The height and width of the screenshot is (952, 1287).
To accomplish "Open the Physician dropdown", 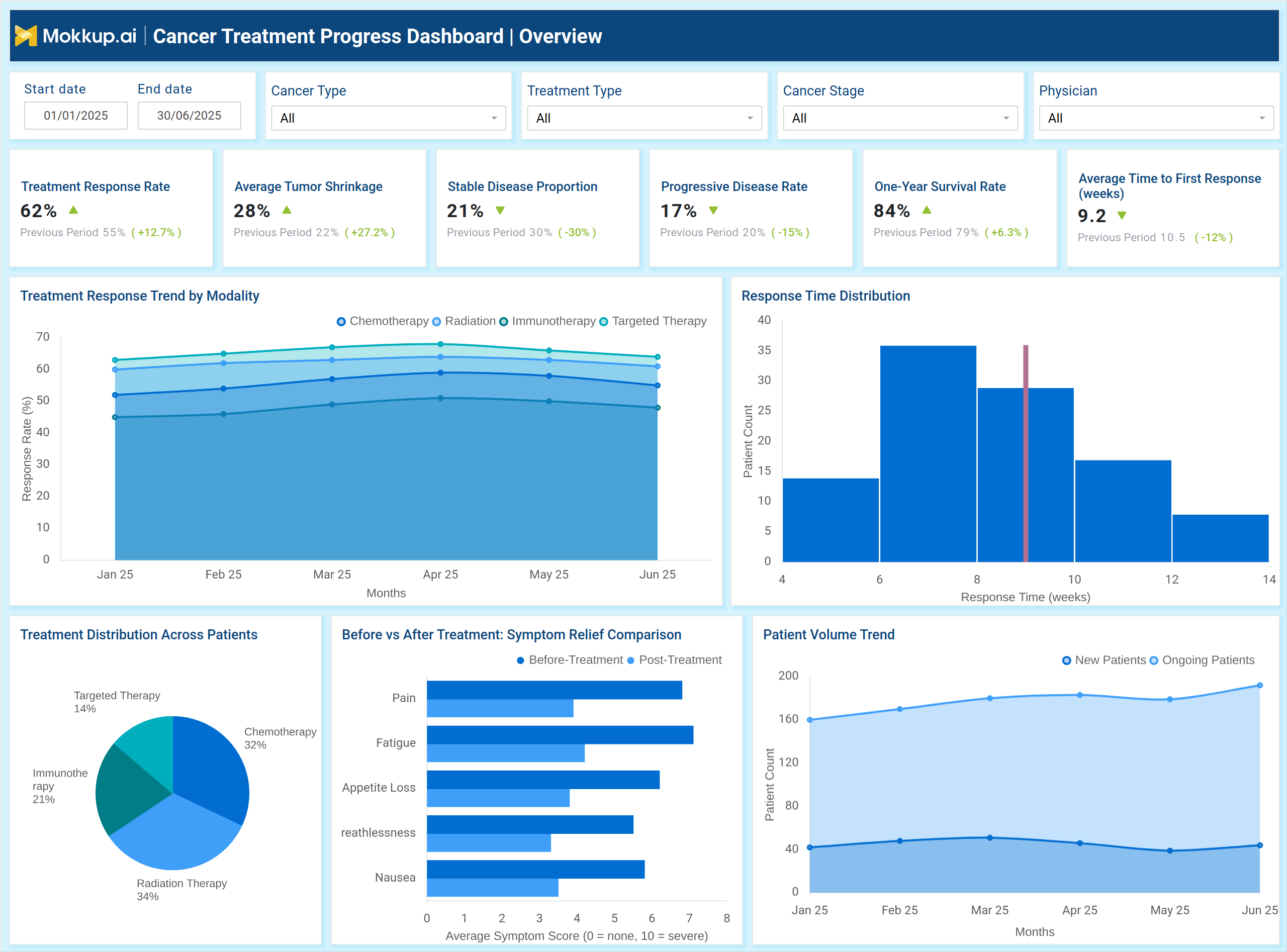I will [1156, 118].
